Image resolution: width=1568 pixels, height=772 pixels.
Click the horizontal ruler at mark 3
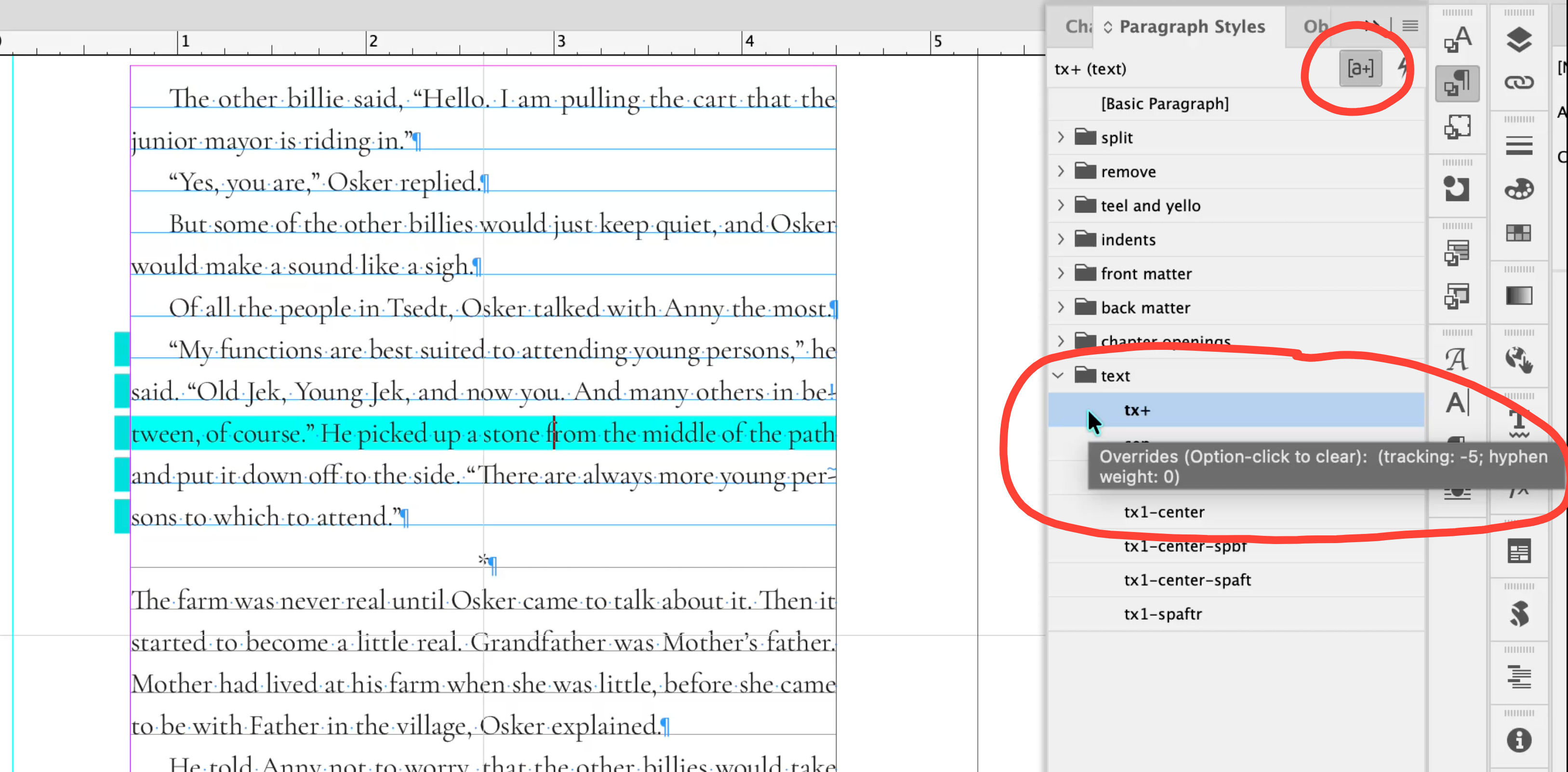click(x=560, y=41)
